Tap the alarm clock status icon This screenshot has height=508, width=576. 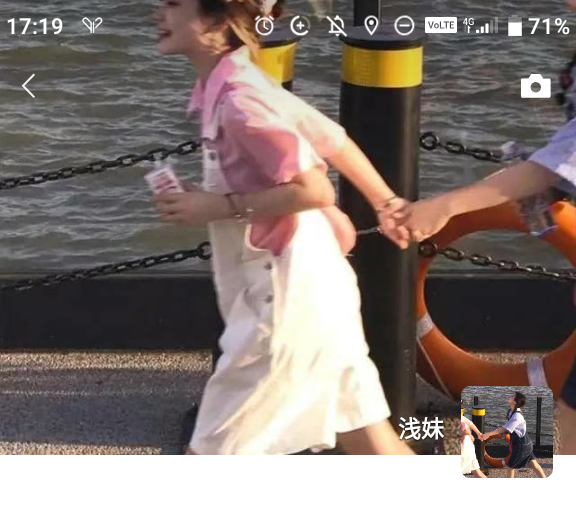[x=264, y=26]
